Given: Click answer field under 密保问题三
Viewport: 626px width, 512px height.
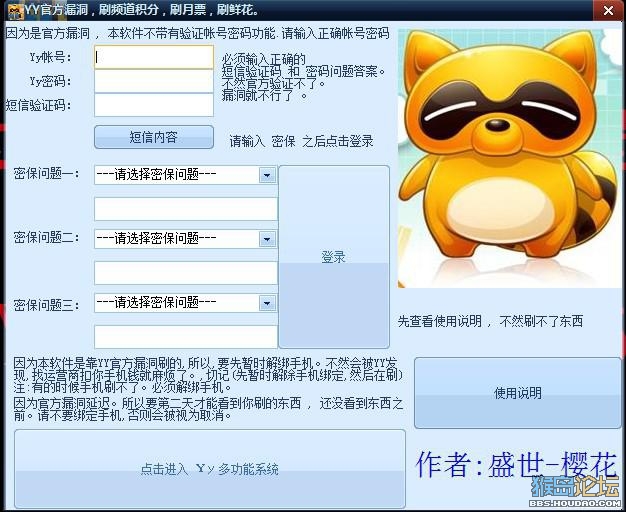Looking at the screenshot, I should (186, 337).
